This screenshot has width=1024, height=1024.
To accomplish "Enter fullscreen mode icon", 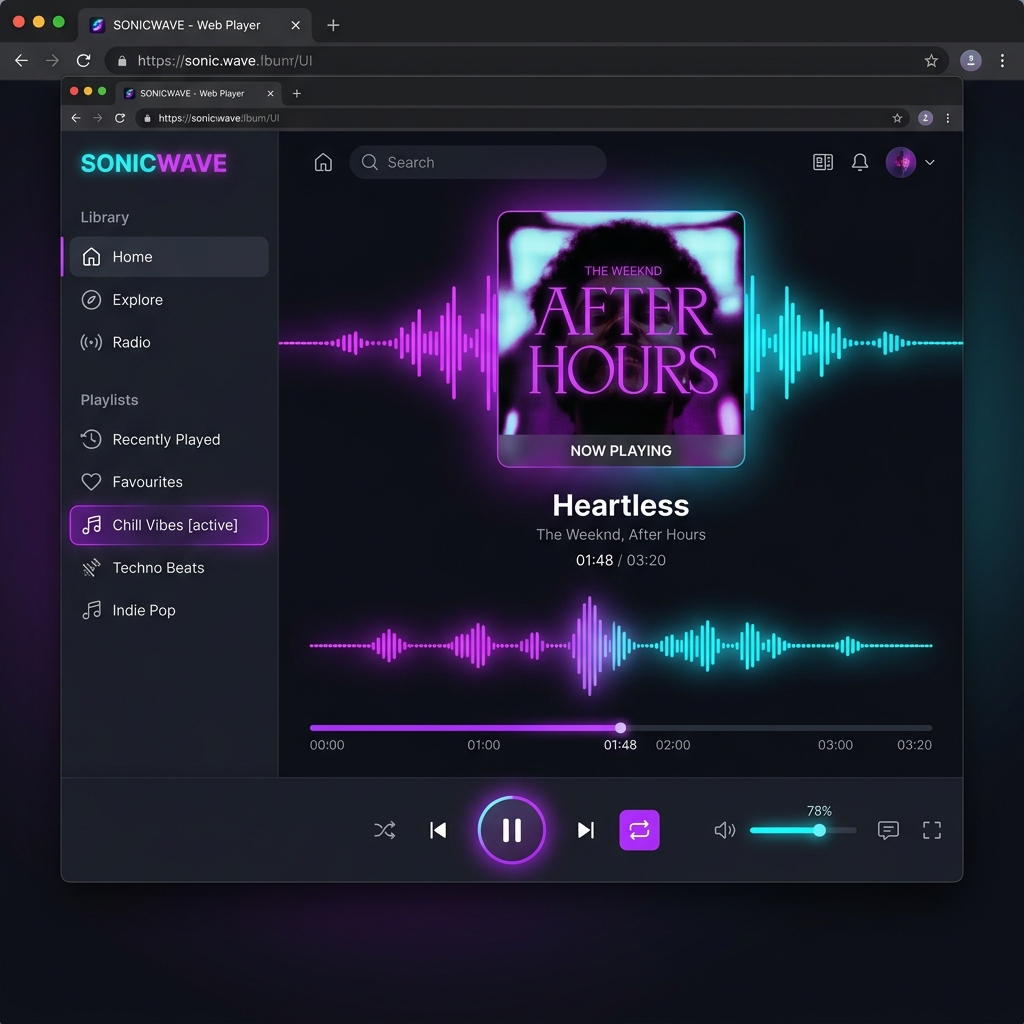I will [932, 830].
